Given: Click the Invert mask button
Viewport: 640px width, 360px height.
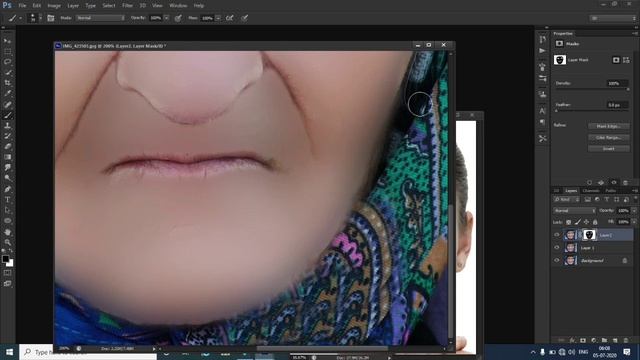Looking at the screenshot, I should click(x=609, y=149).
